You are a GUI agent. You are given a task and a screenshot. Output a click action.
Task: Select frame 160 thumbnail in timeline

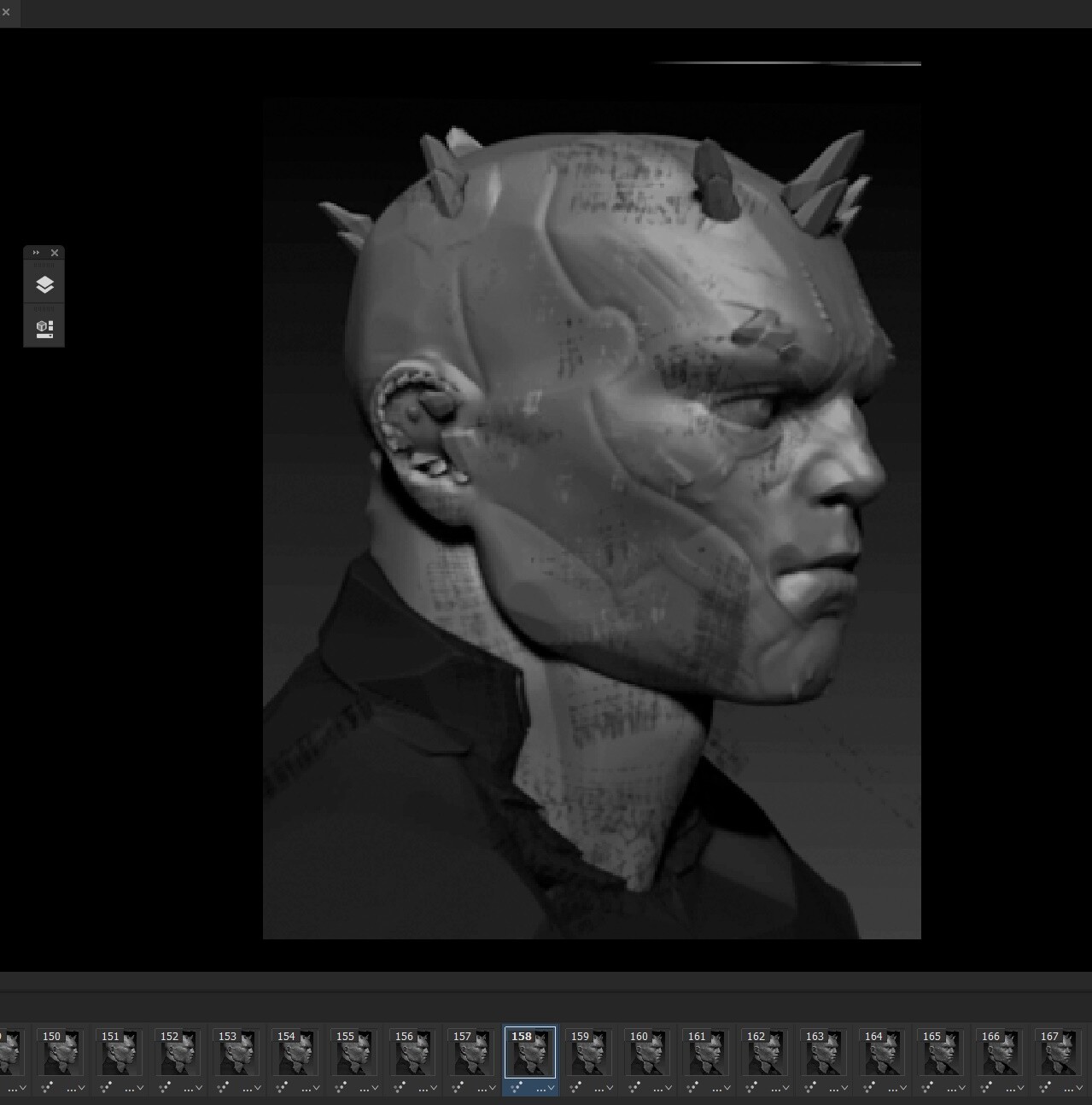click(x=648, y=1052)
